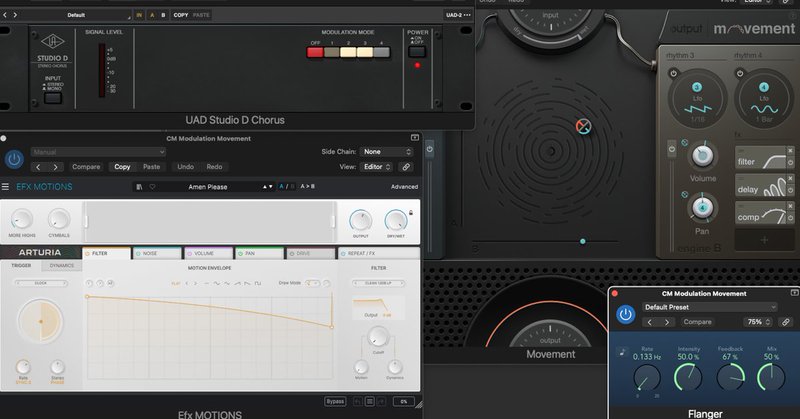Select modulation mode OFF red button
The image size is (800, 419).
point(315,52)
